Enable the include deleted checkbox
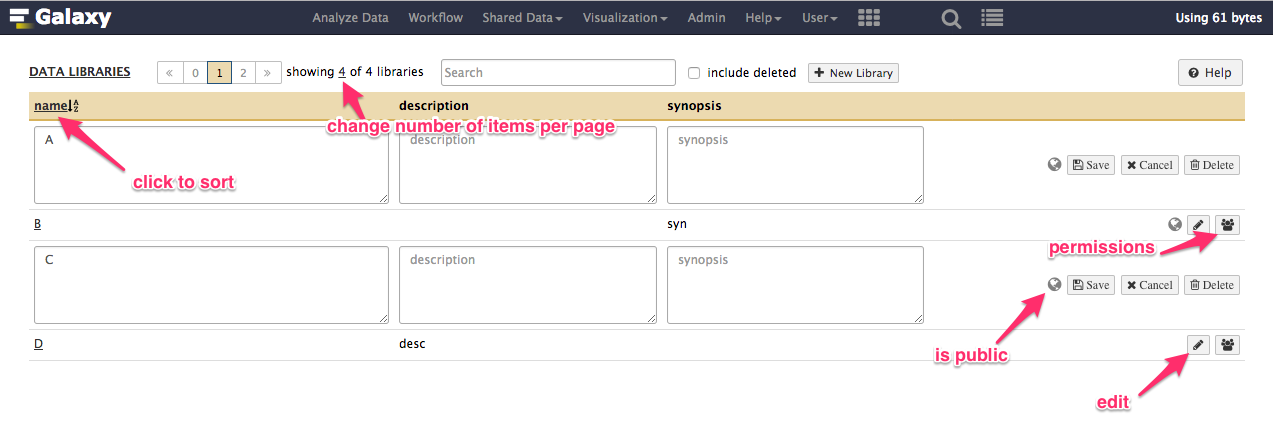The image size is (1273, 424). click(695, 73)
